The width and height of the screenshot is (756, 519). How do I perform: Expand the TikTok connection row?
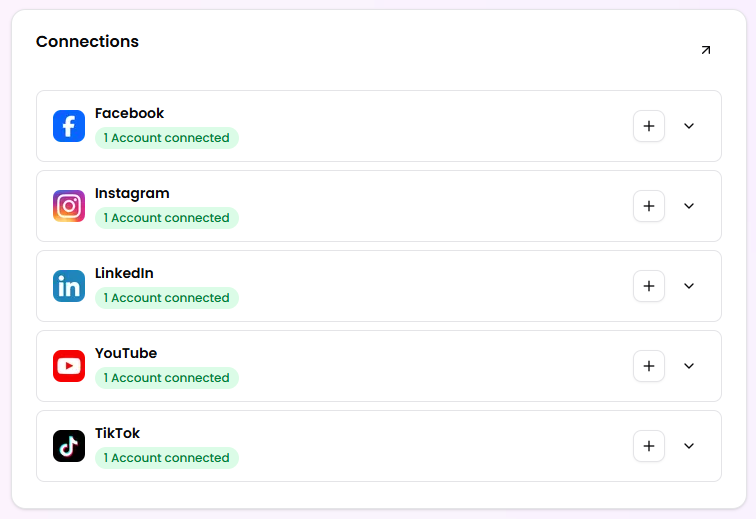pyautogui.click(x=689, y=446)
